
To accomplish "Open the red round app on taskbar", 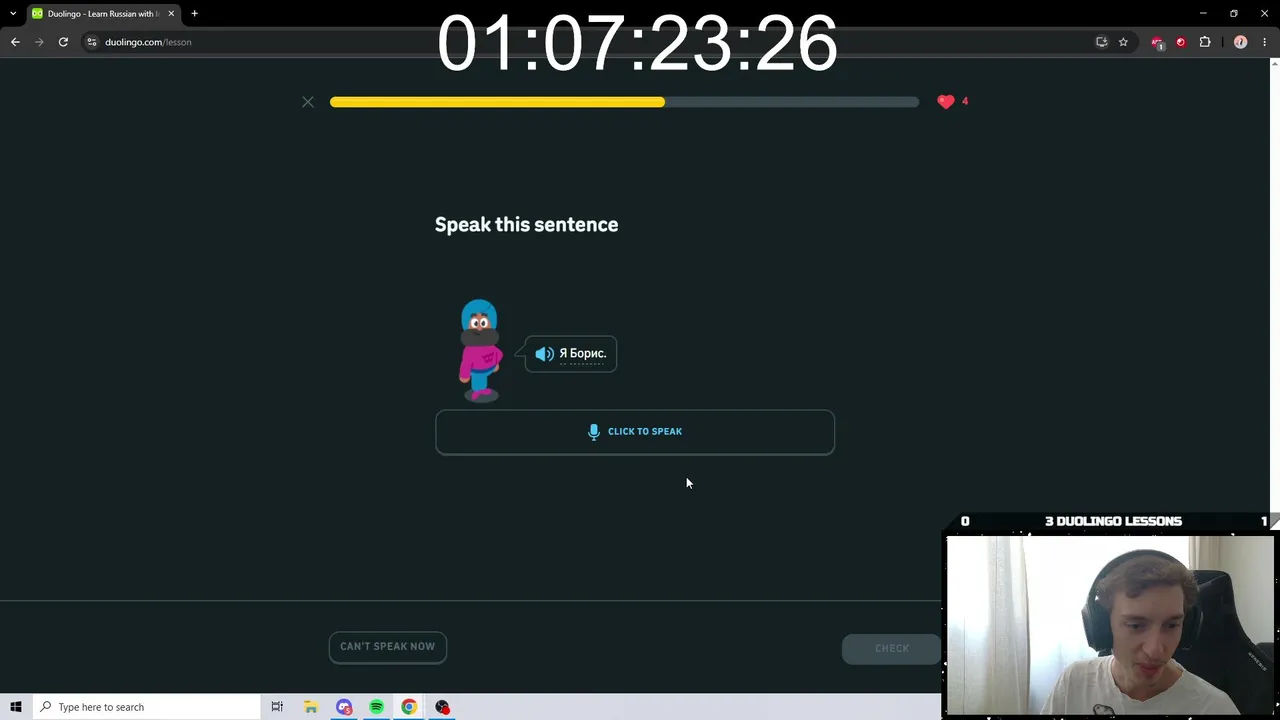I will pyautogui.click(x=442, y=707).
